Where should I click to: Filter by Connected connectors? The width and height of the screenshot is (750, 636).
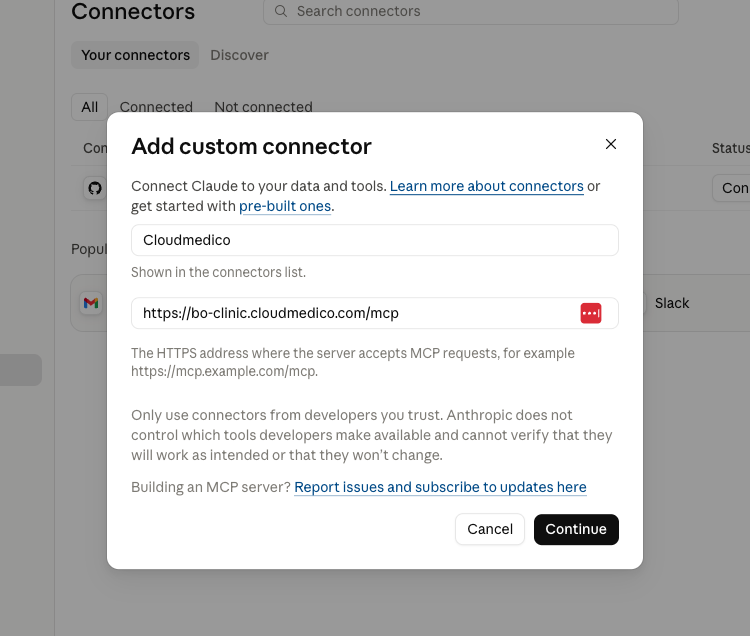pyautogui.click(x=156, y=107)
